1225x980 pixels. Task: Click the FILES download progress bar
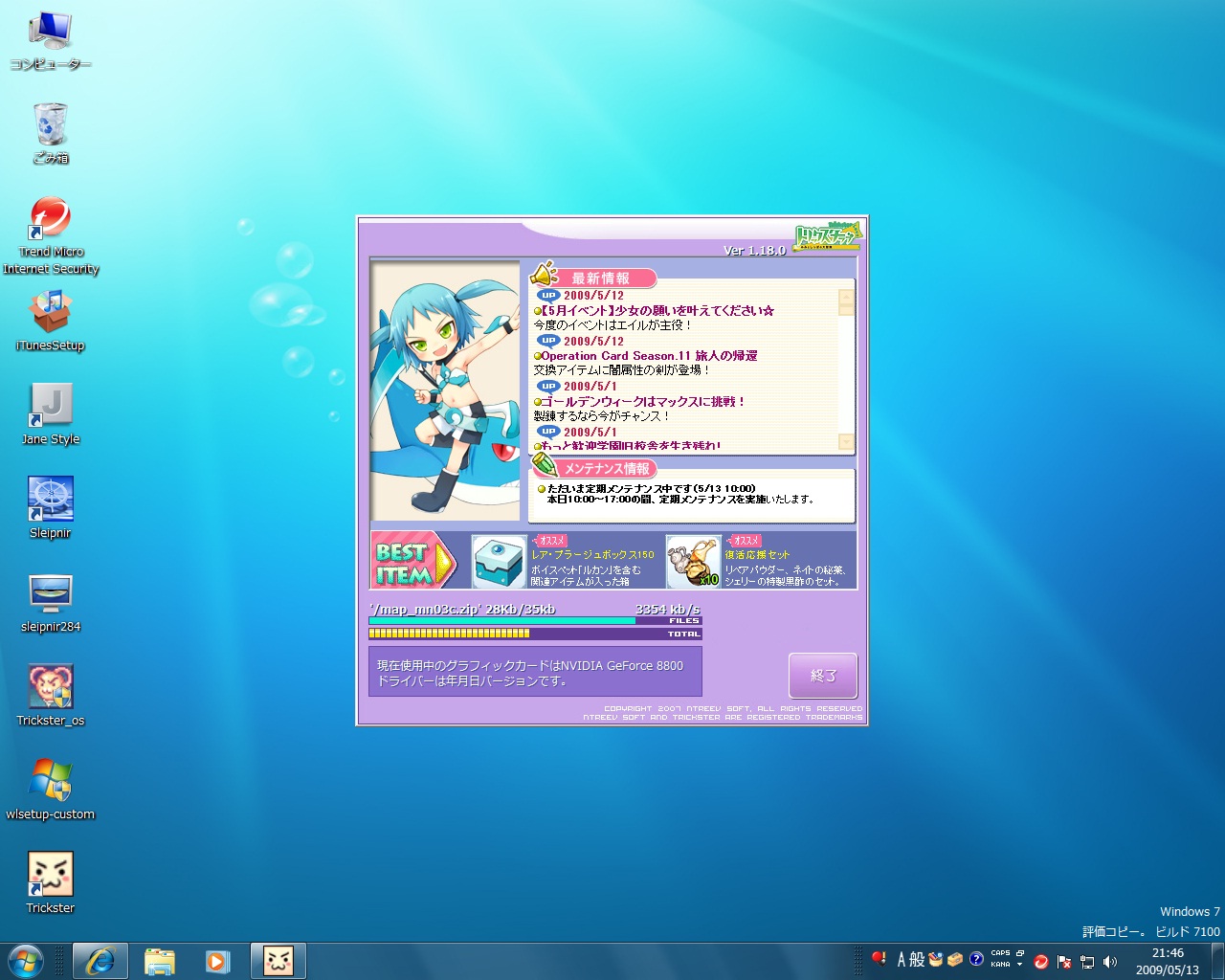pyautogui.click(x=535, y=621)
